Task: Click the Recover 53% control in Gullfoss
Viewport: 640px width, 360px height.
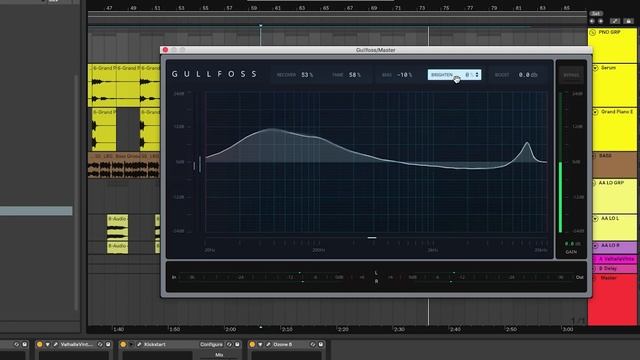Action: click(x=295, y=75)
